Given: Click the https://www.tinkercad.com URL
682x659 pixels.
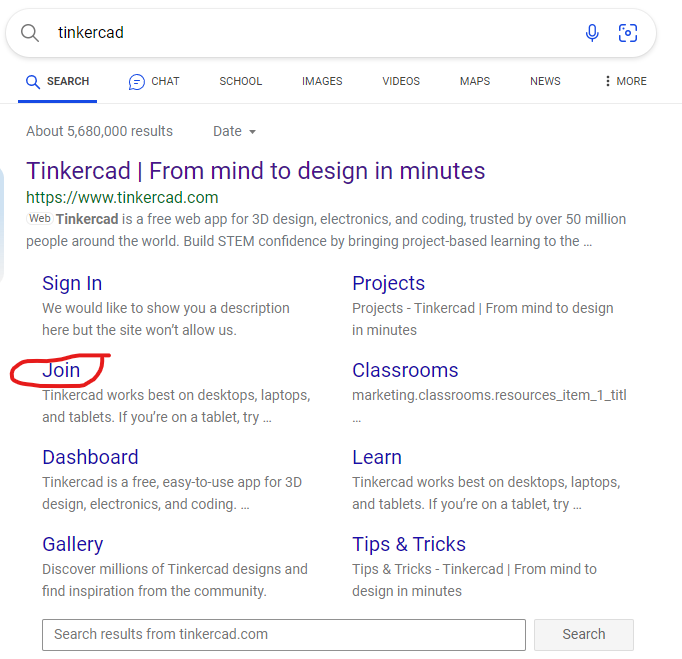Looking at the screenshot, I should (122, 197).
